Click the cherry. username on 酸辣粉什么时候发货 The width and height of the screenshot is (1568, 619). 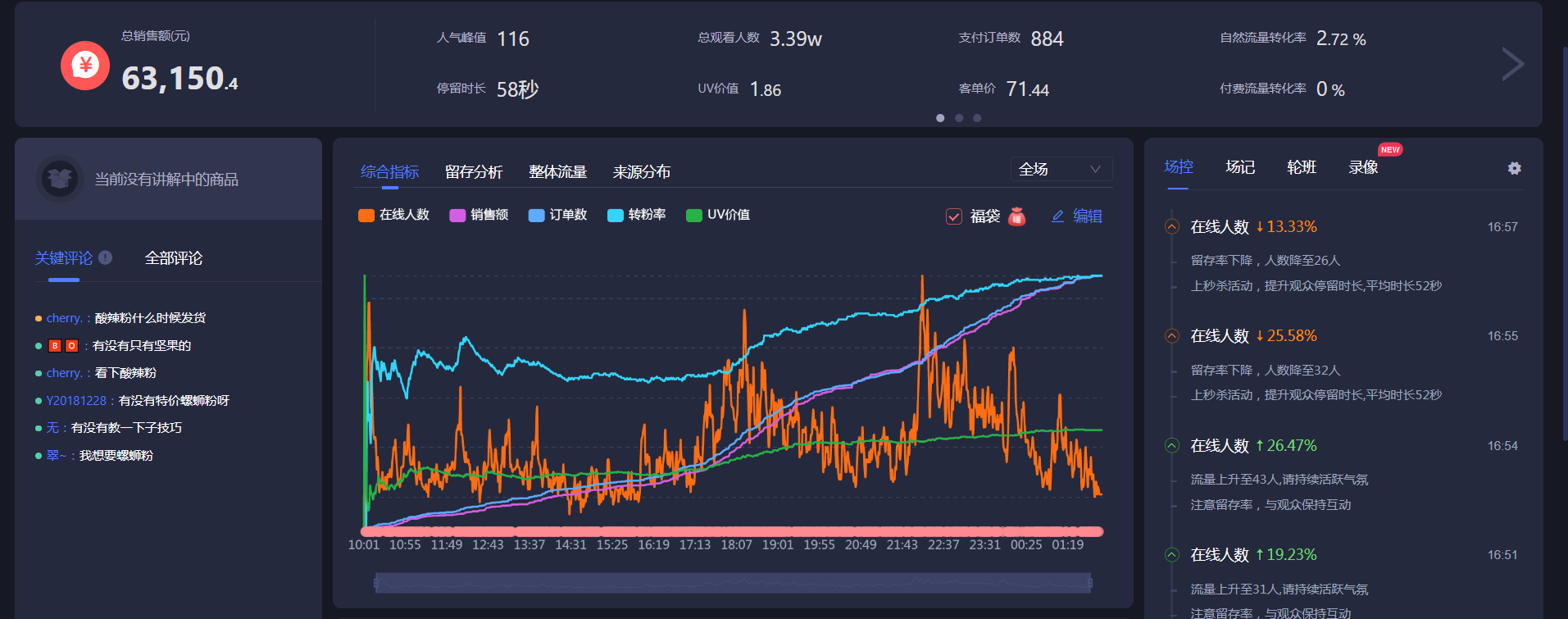(66, 318)
